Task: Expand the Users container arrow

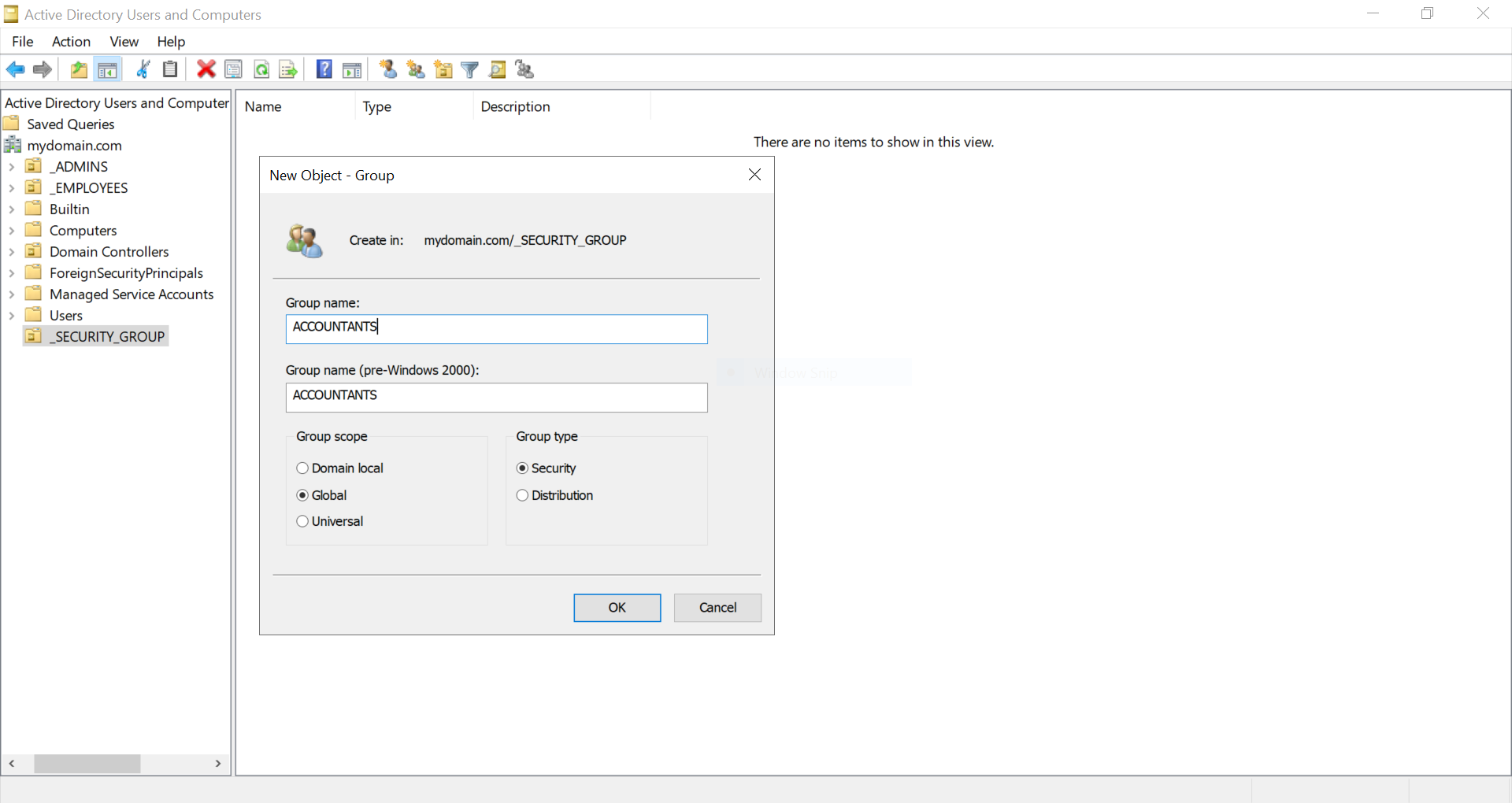Action: [x=12, y=316]
